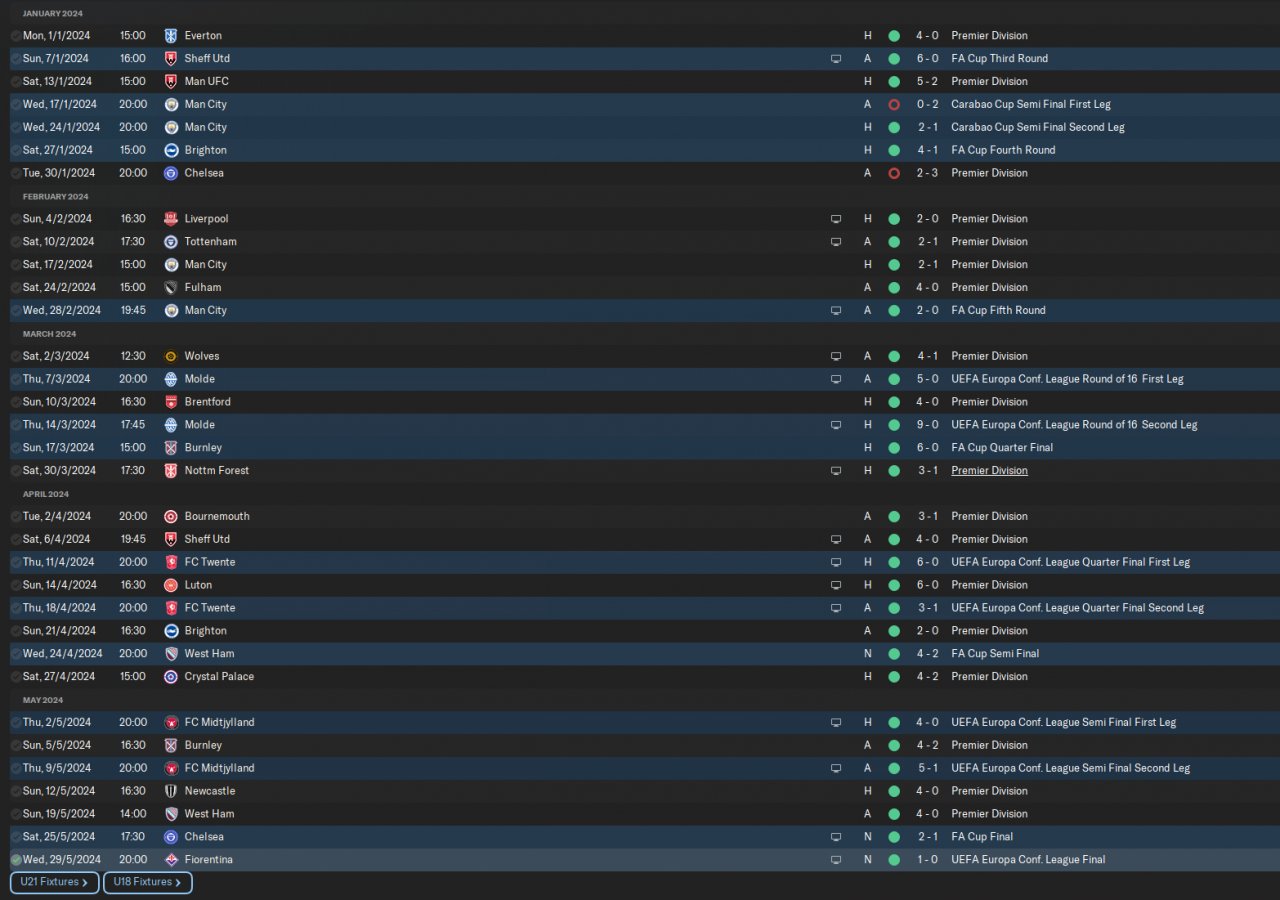Open the FA Cup Fifth Round link
The image size is (1280, 900).
[998, 310]
